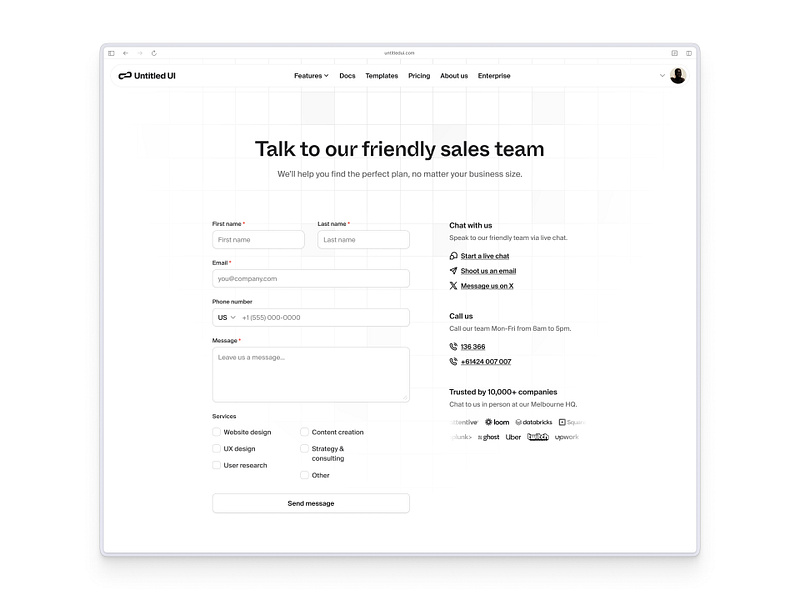The image size is (800, 600).
Task: Tick the Other checkbox
Action: [305, 475]
